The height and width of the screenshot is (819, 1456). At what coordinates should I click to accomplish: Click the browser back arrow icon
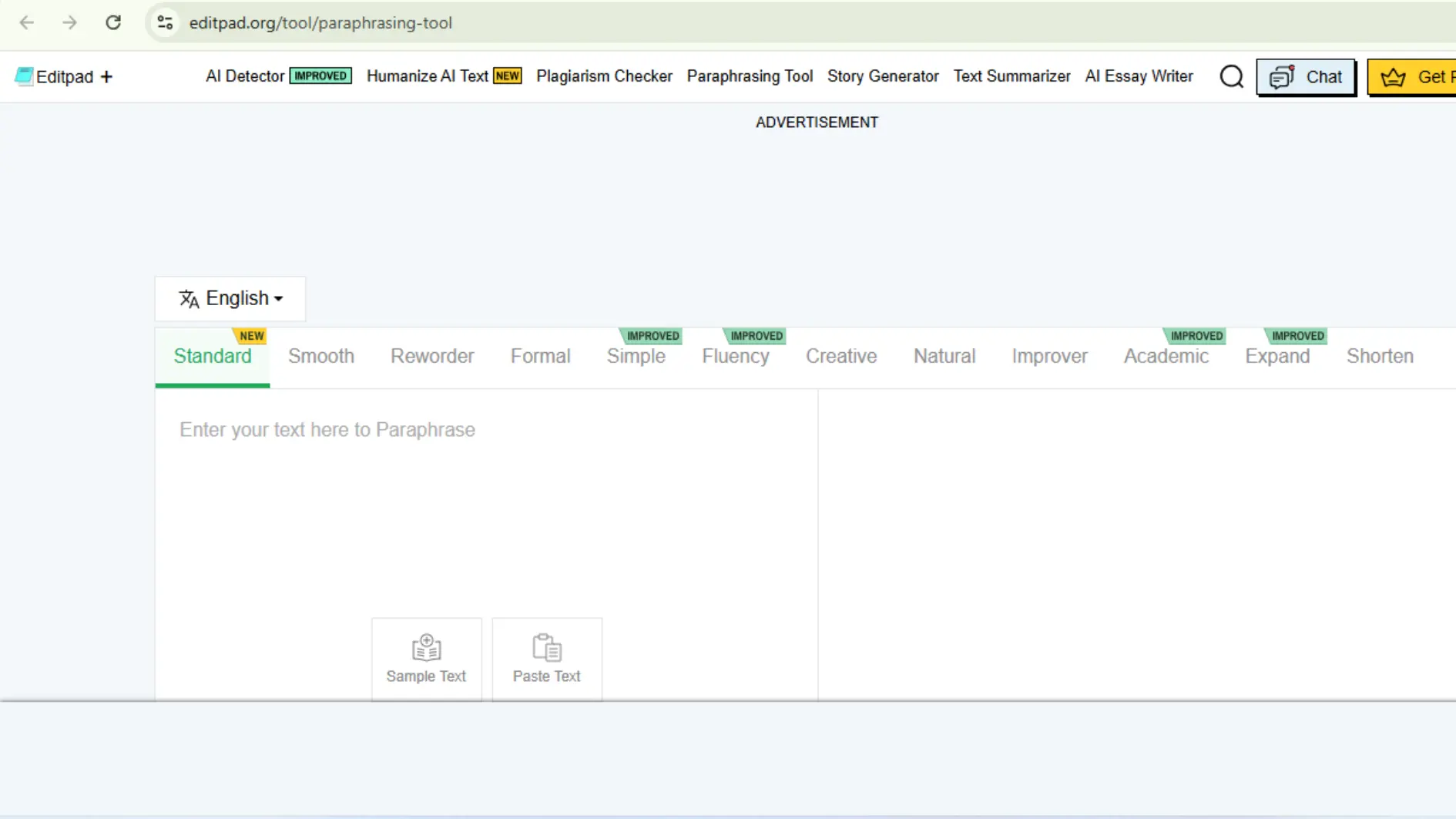point(27,22)
